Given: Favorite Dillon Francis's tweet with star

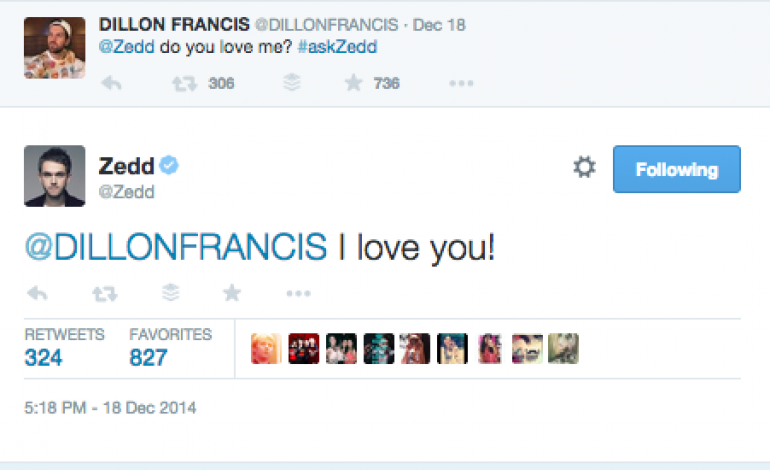Looking at the screenshot, I should pos(352,84).
